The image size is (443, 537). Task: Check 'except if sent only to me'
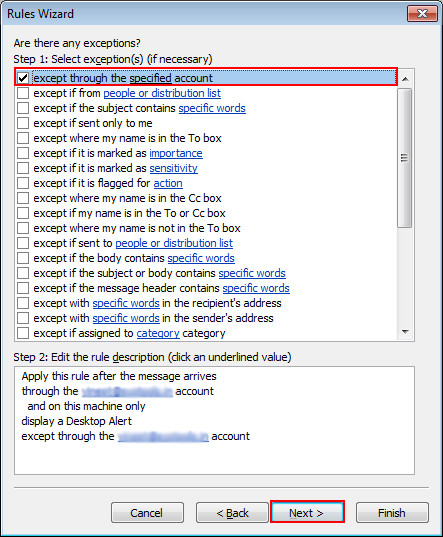(23, 123)
